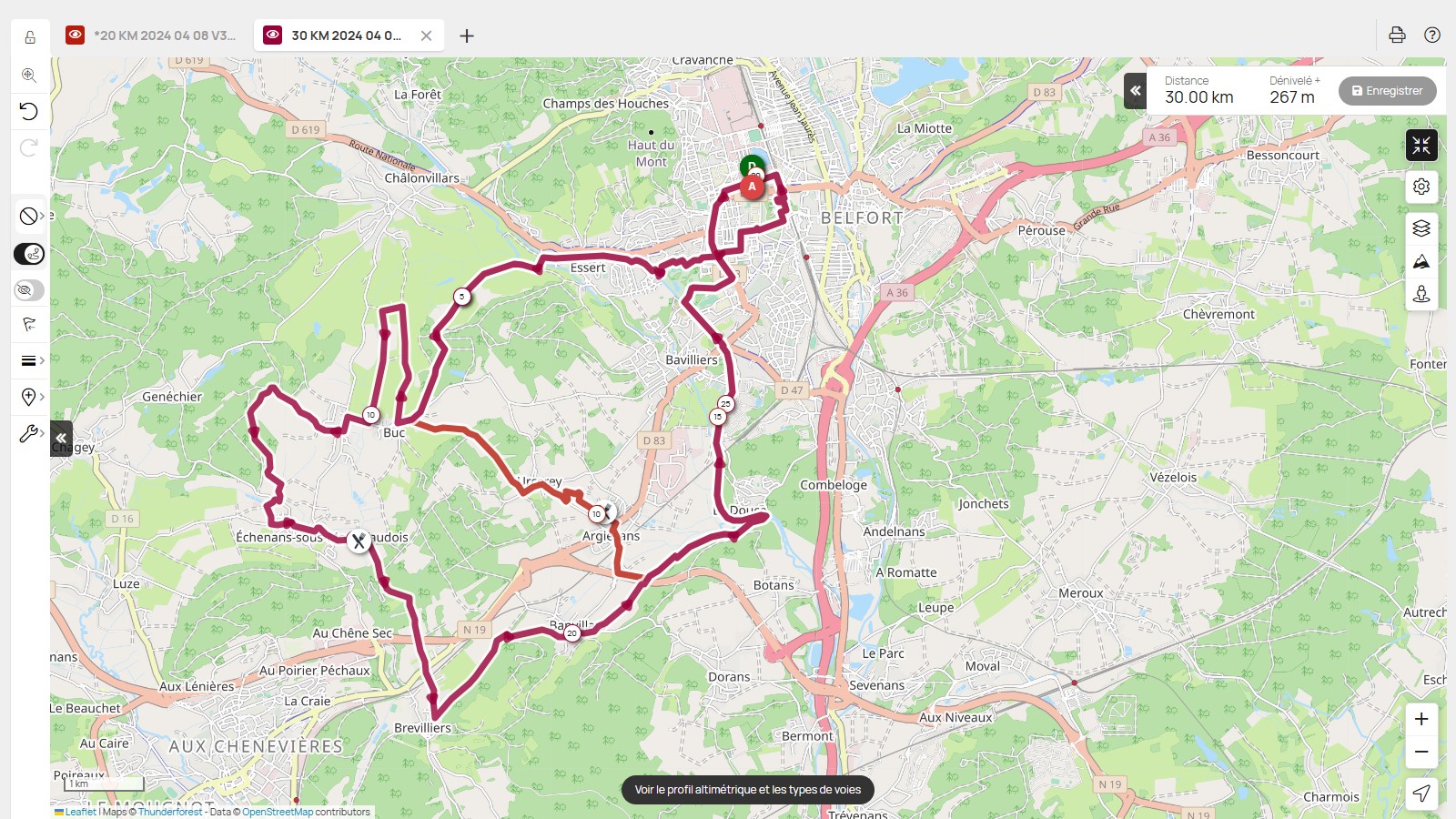This screenshot has height=819, width=1456.
Task: Open the print icon
Action: pyautogui.click(x=1397, y=35)
